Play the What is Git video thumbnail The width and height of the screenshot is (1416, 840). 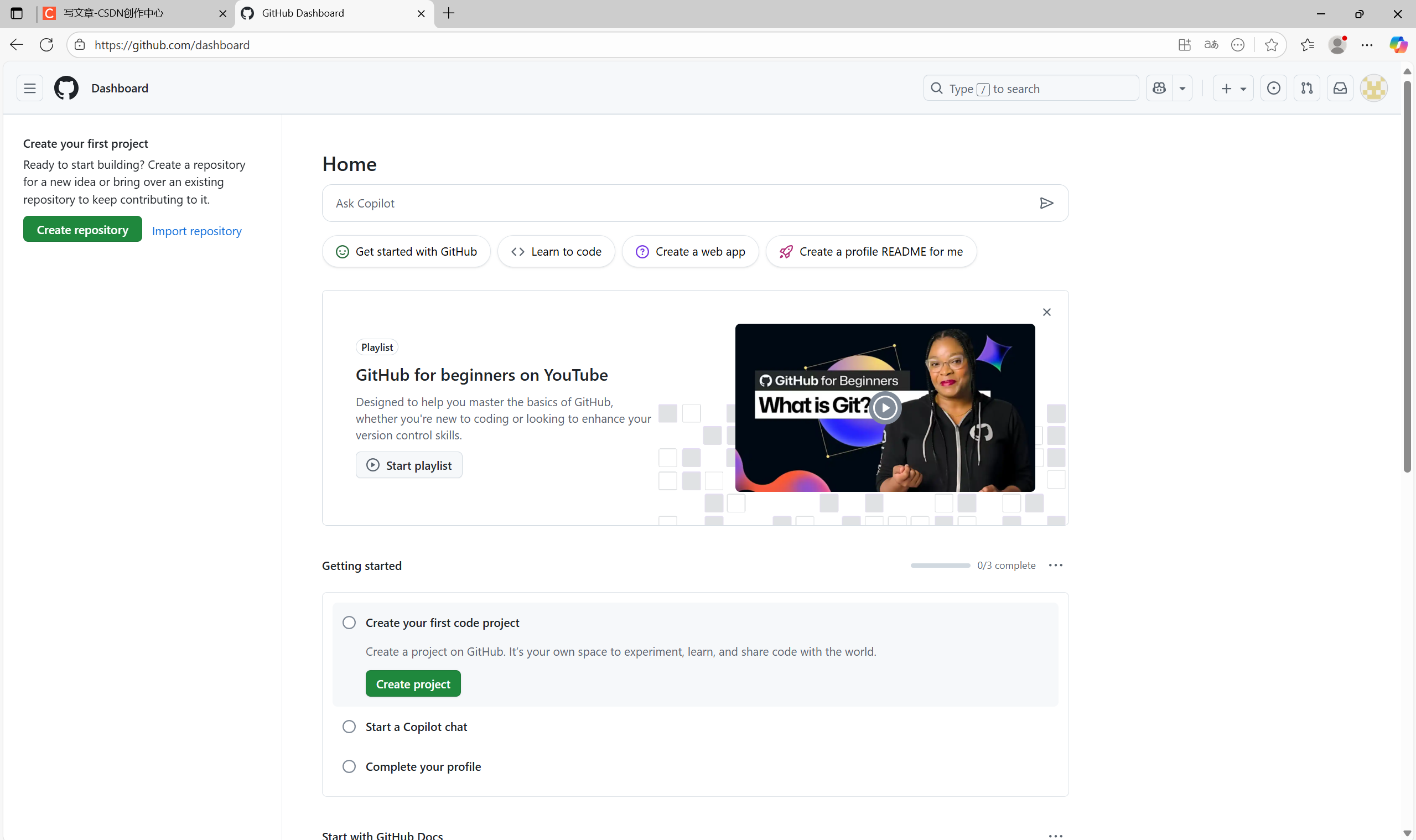pyautogui.click(x=885, y=407)
